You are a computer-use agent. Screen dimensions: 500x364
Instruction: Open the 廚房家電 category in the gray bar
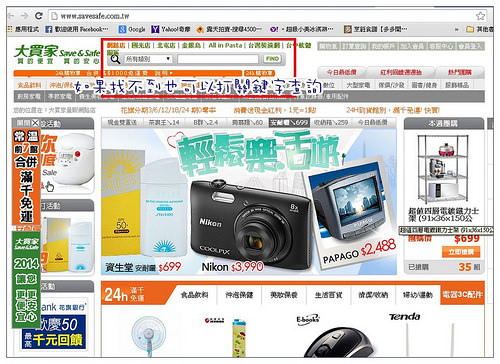tap(29, 96)
